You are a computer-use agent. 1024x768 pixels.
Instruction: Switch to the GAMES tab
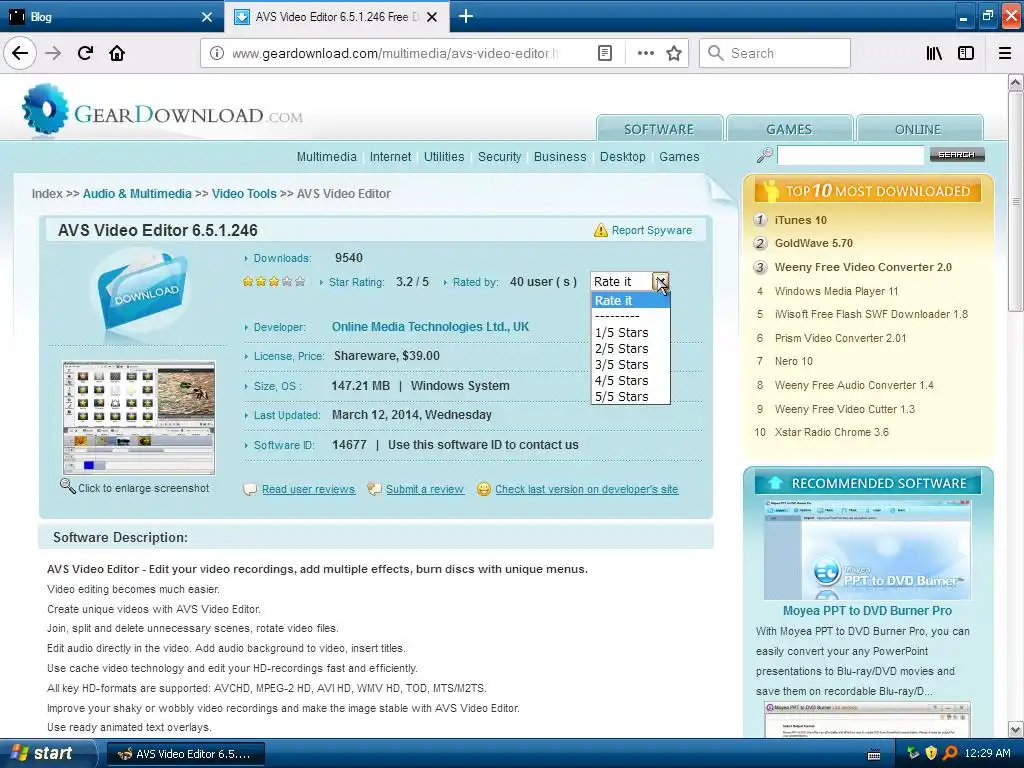coord(789,129)
